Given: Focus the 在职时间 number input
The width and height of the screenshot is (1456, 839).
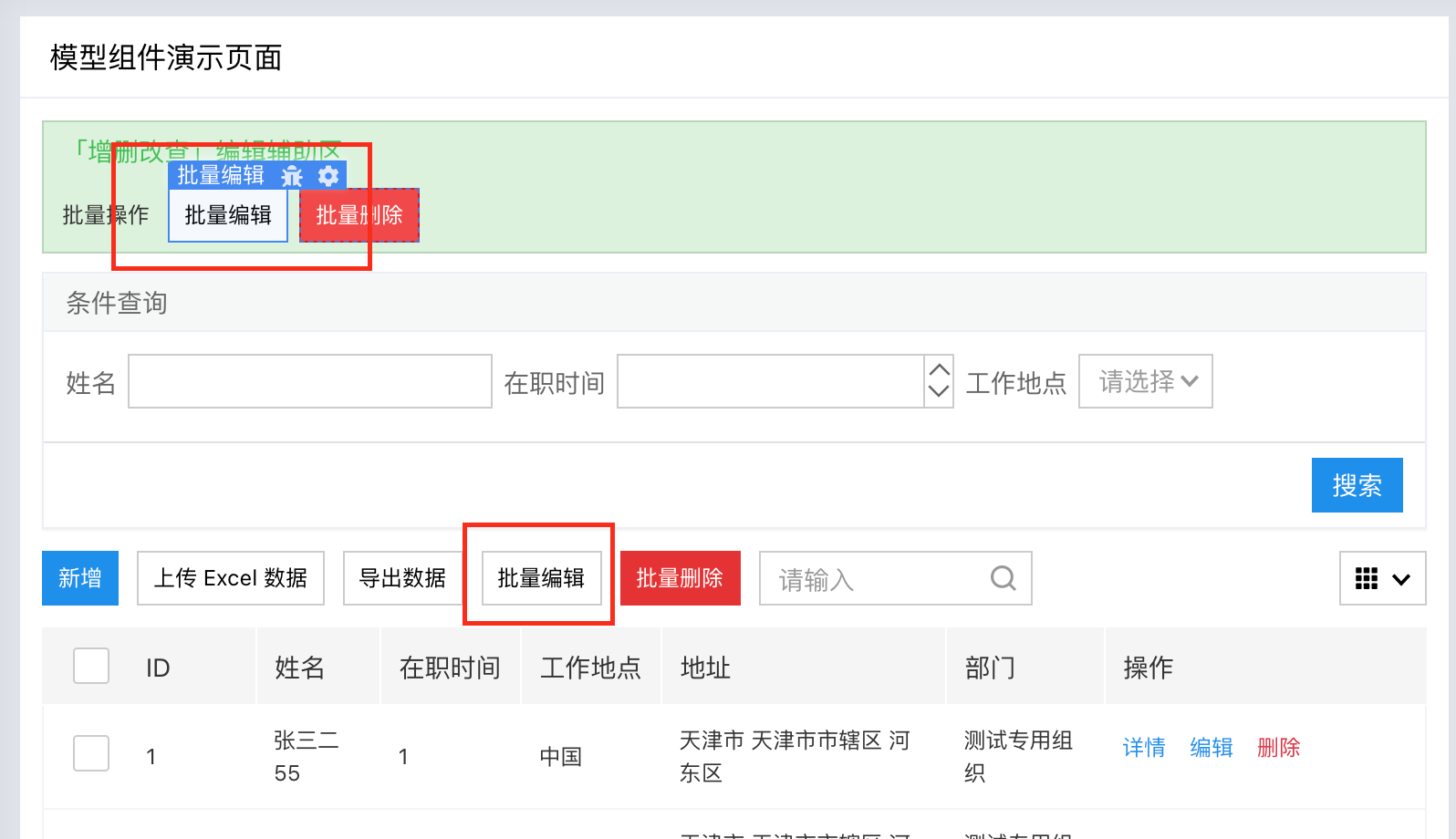Looking at the screenshot, I should pyautogui.click(x=771, y=381).
